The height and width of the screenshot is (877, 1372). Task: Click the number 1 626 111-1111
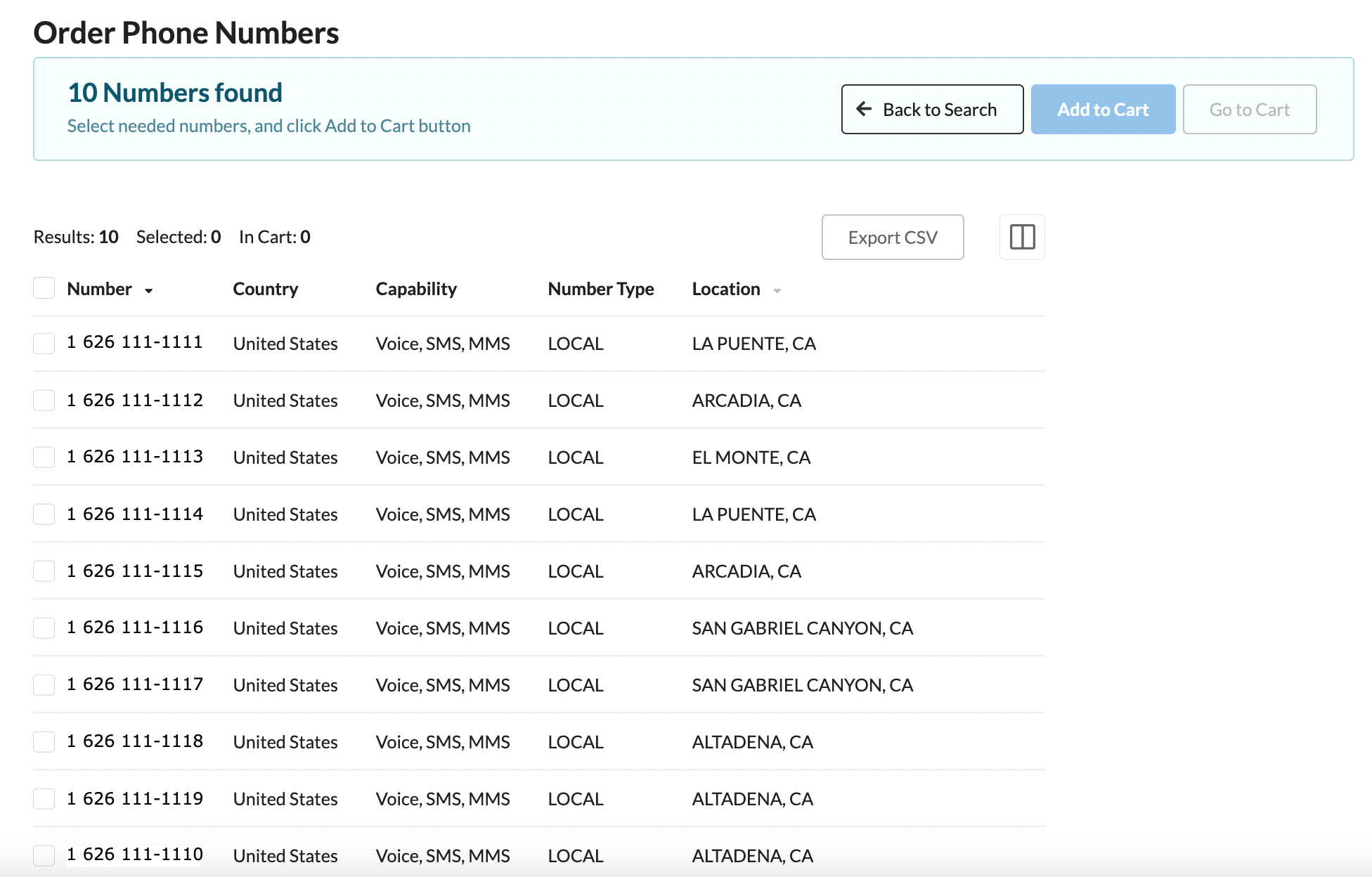135,342
